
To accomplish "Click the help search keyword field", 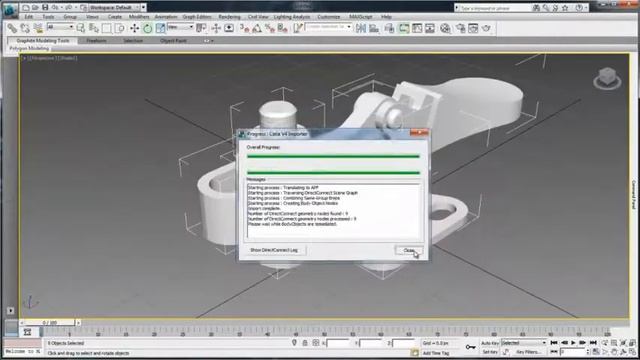I will (495, 8).
